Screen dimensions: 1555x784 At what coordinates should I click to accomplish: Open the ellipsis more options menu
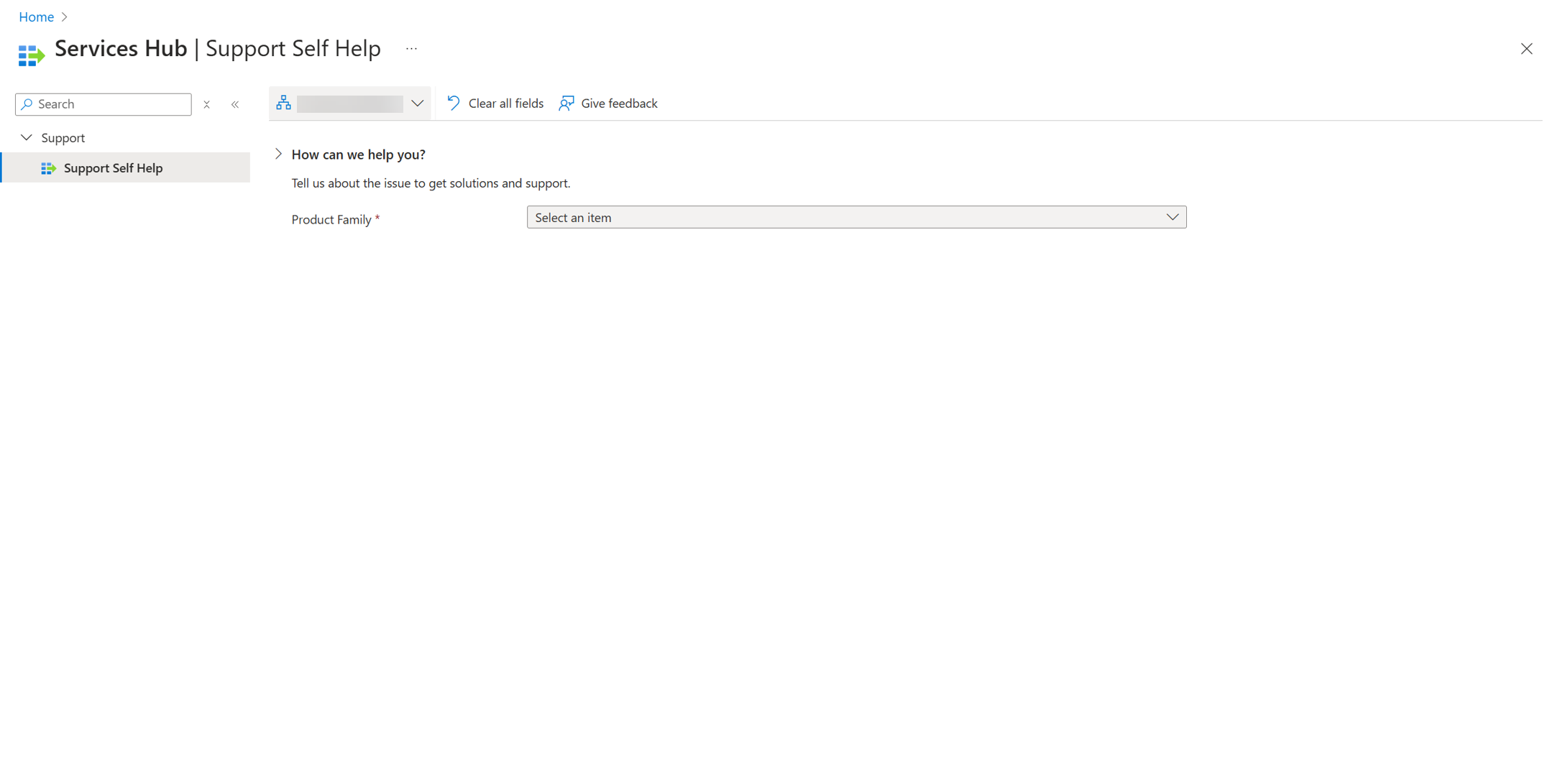click(411, 49)
